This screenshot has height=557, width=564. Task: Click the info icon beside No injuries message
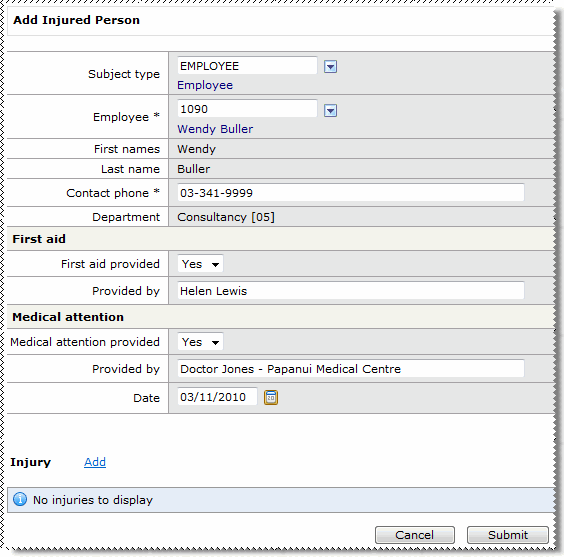coord(20,499)
